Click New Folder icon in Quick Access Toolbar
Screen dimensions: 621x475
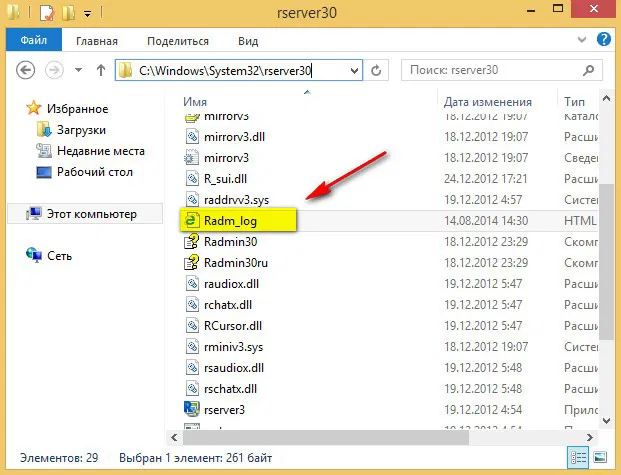pos(69,13)
